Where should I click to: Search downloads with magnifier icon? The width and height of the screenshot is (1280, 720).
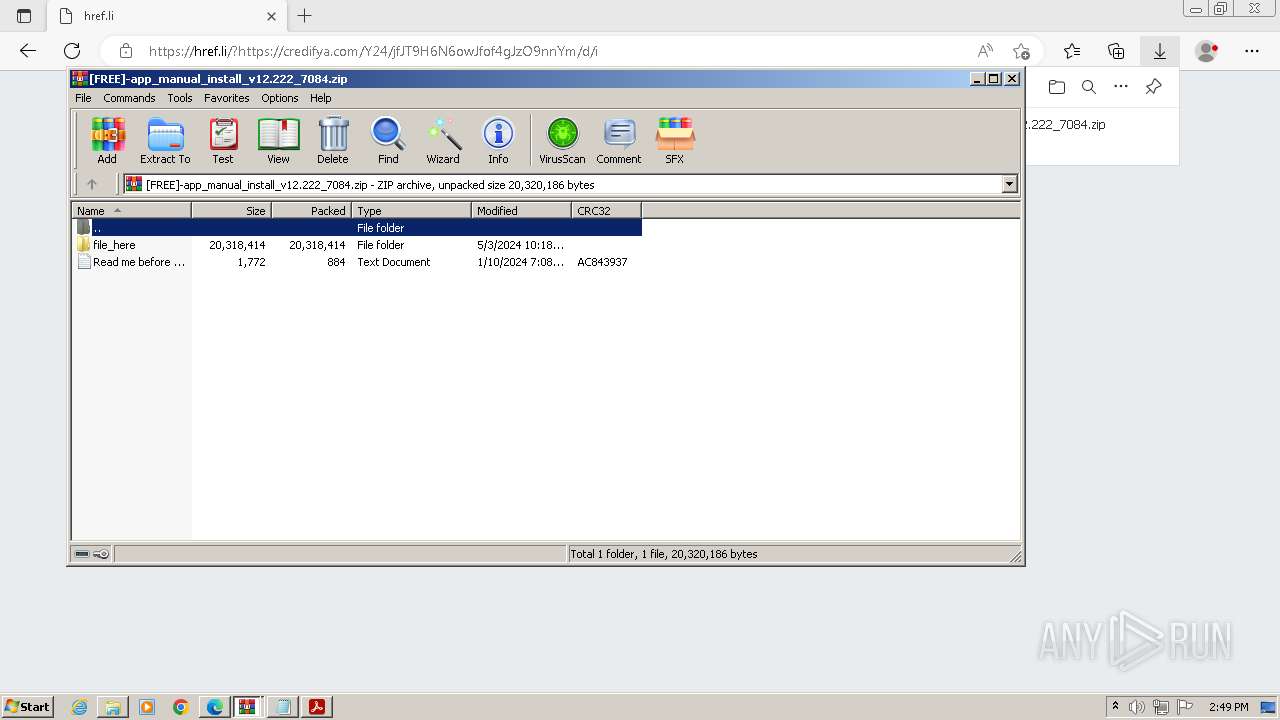click(1089, 87)
